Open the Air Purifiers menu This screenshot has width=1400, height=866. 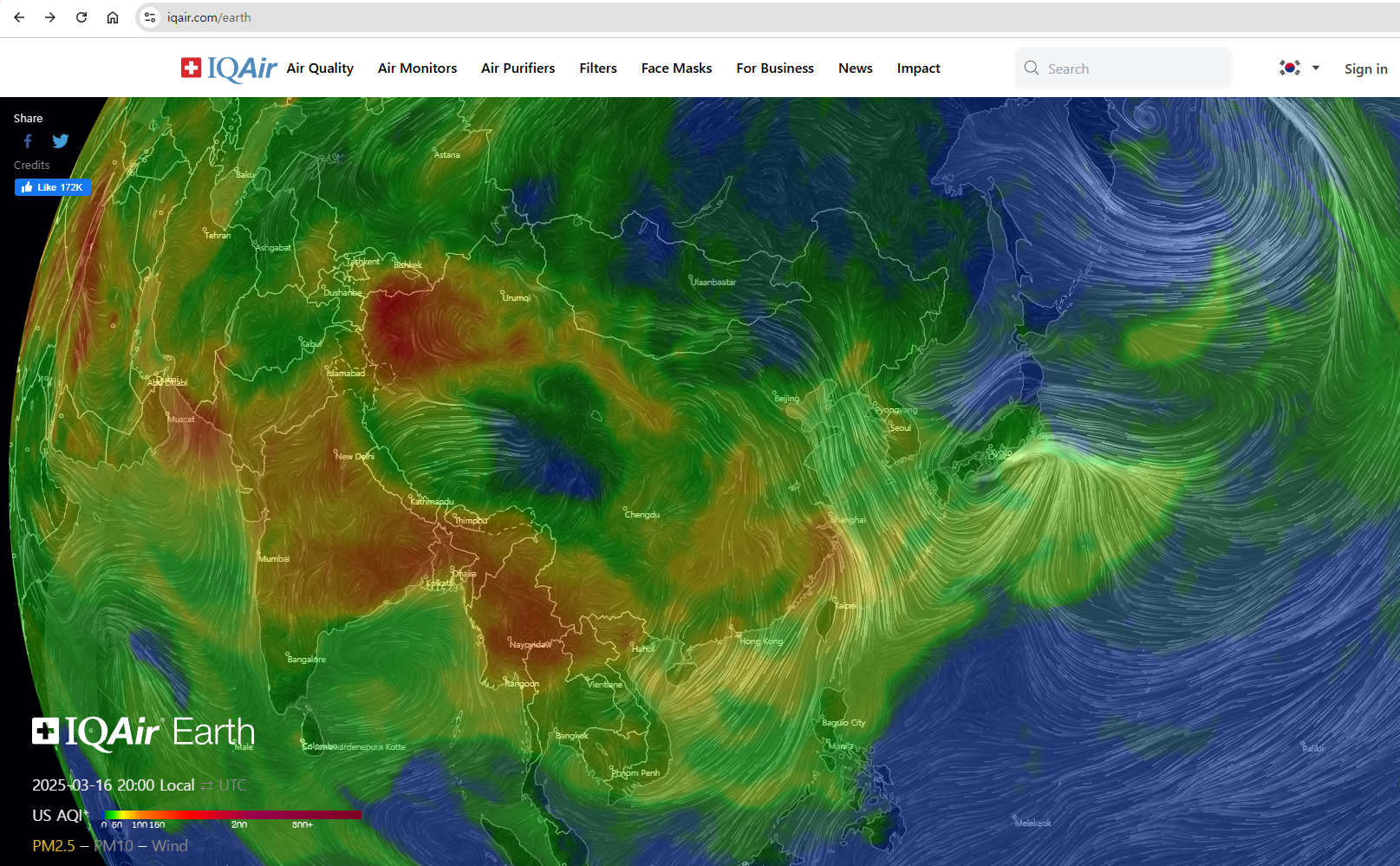(518, 68)
